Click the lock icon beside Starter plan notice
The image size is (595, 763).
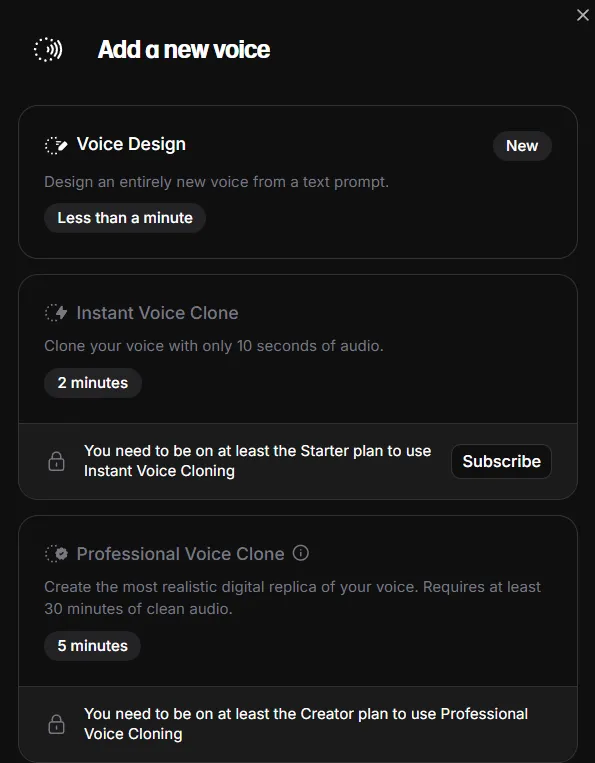click(x=56, y=461)
